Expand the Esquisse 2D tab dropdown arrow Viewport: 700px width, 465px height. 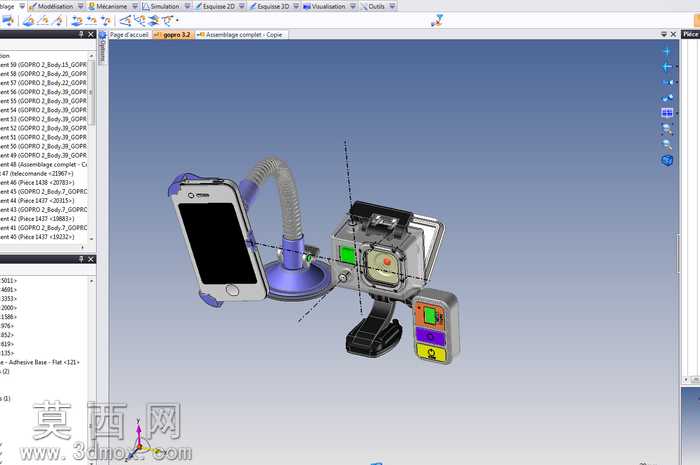pyautogui.click(x=242, y=6)
